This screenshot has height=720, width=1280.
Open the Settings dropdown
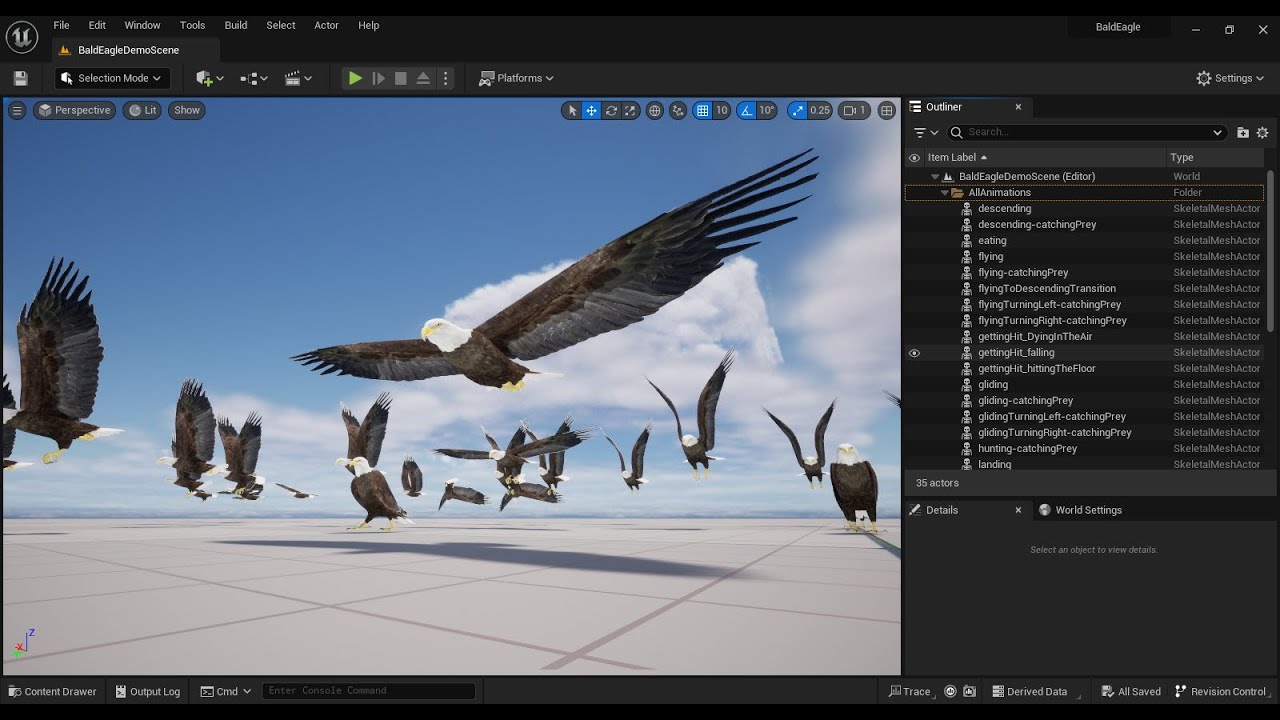coord(1231,78)
